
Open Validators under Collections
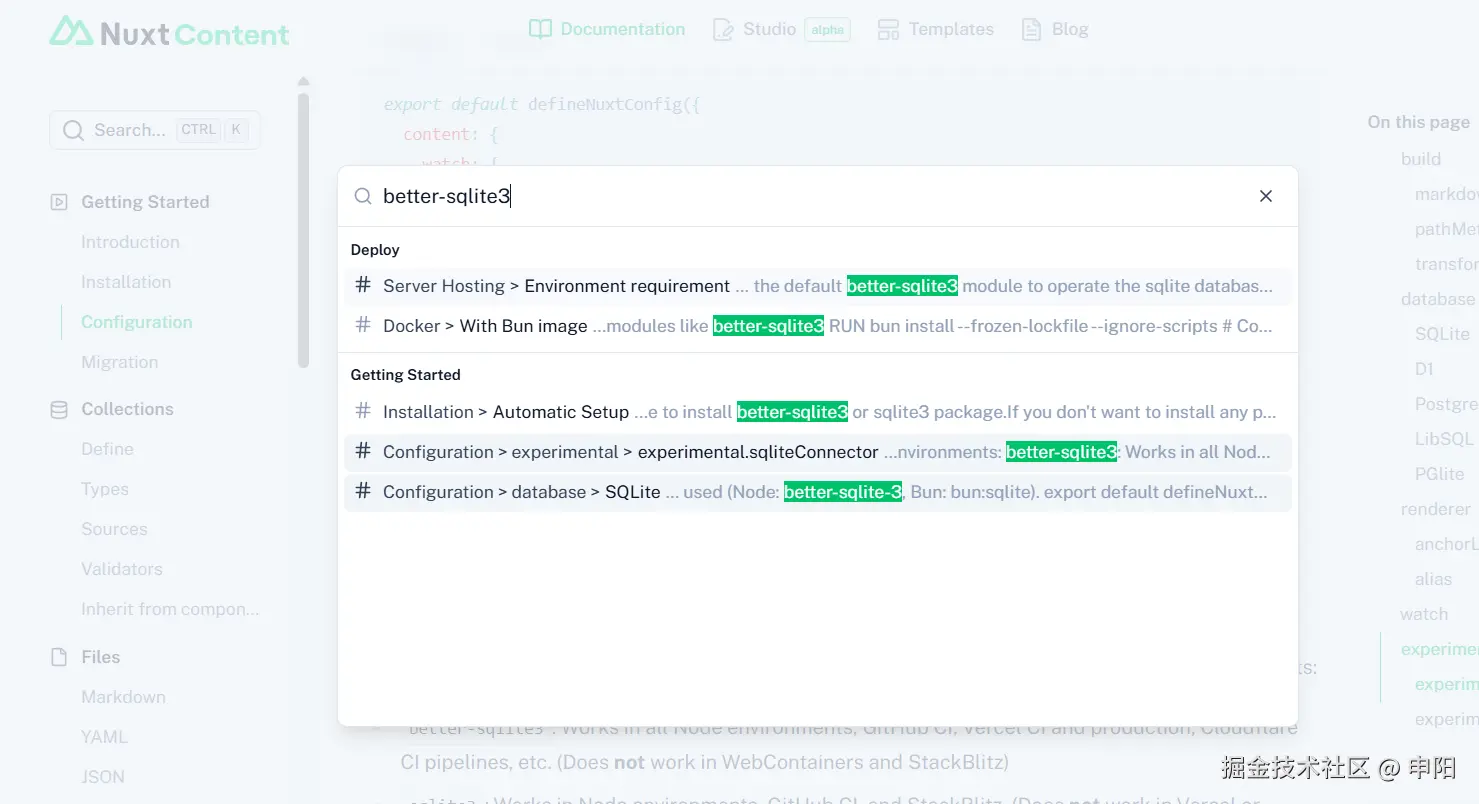[x=122, y=569]
